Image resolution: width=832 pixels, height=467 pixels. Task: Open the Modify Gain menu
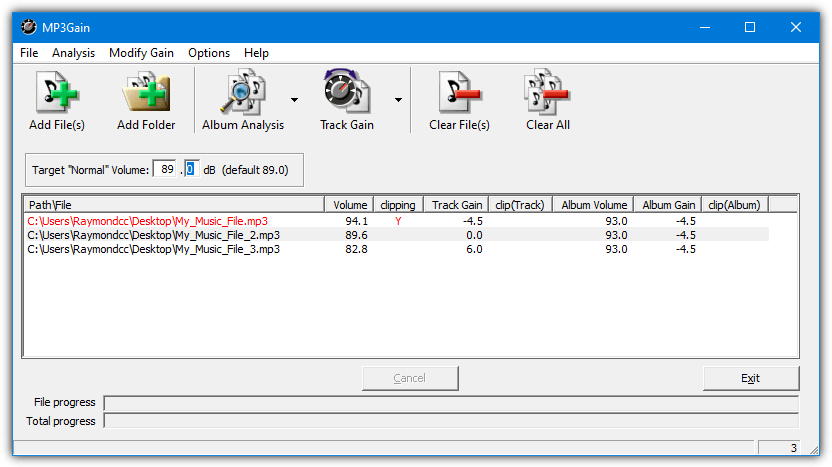point(141,53)
